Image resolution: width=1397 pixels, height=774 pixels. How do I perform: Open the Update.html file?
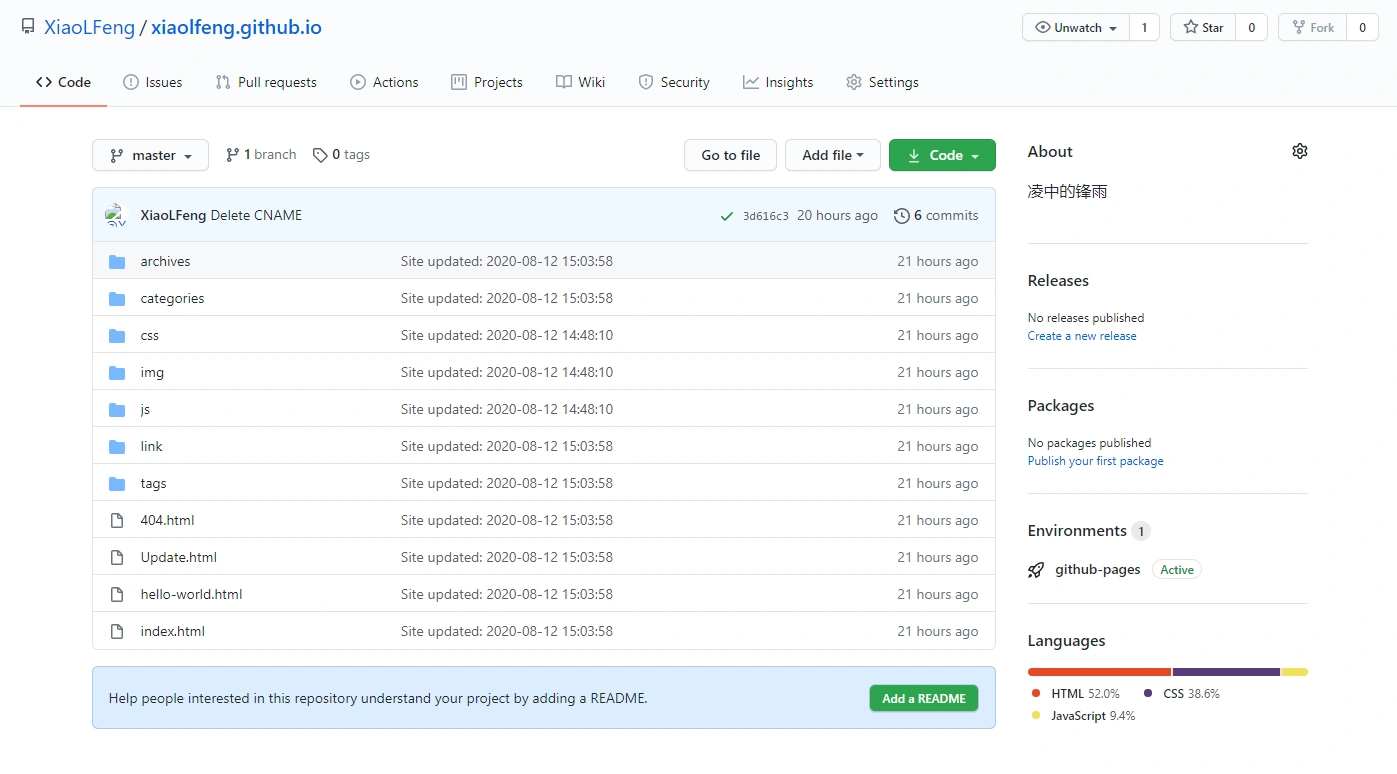pyautogui.click(x=179, y=557)
